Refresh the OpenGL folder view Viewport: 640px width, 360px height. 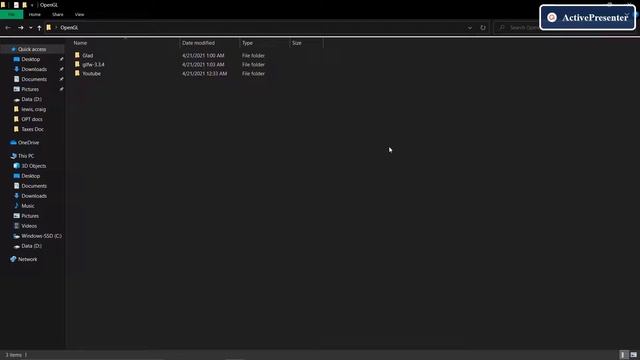pos(483,28)
